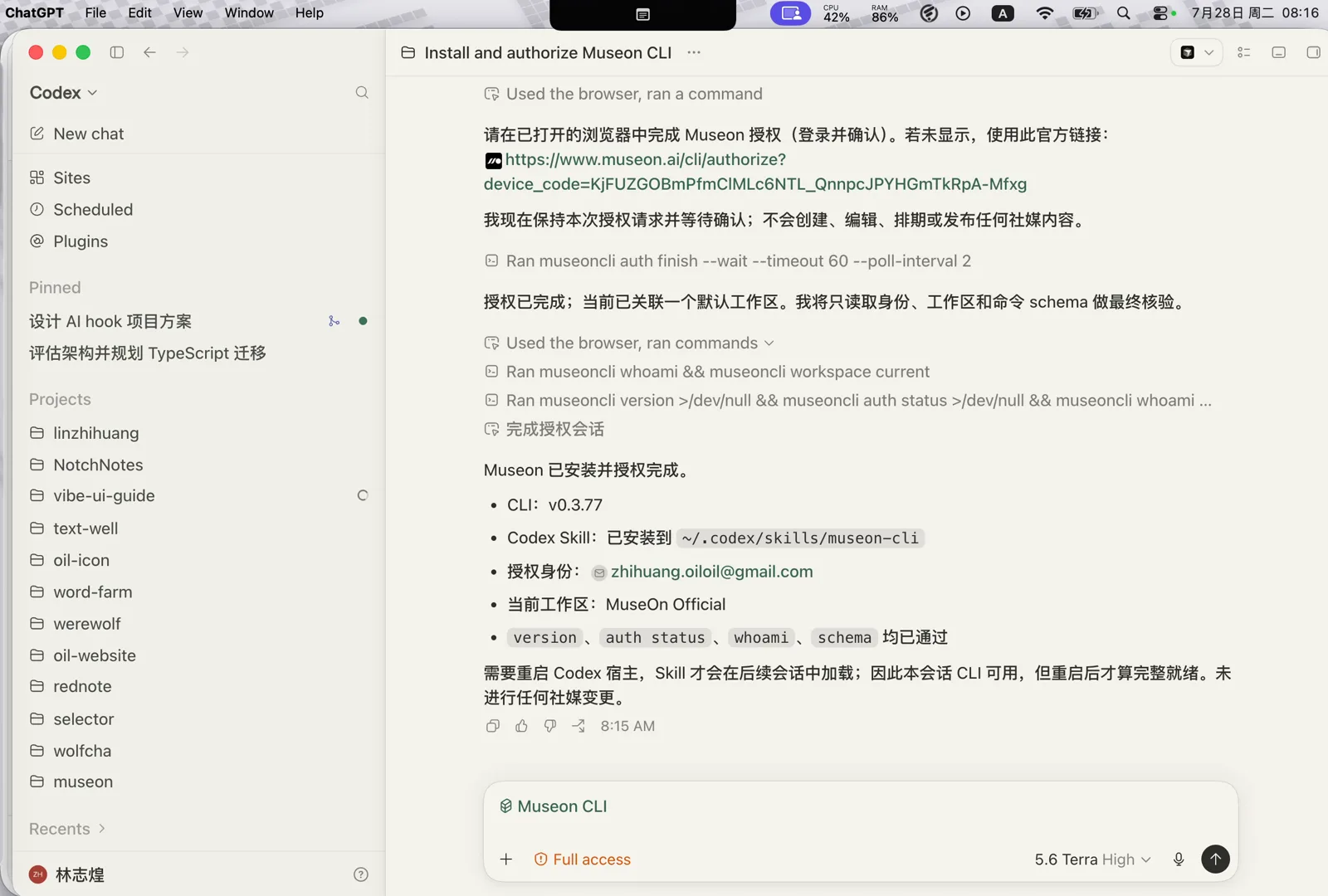This screenshot has height=896, width=1328.
Task: Toggle the bottom panel icon in header
Action: [x=1278, y=52]
